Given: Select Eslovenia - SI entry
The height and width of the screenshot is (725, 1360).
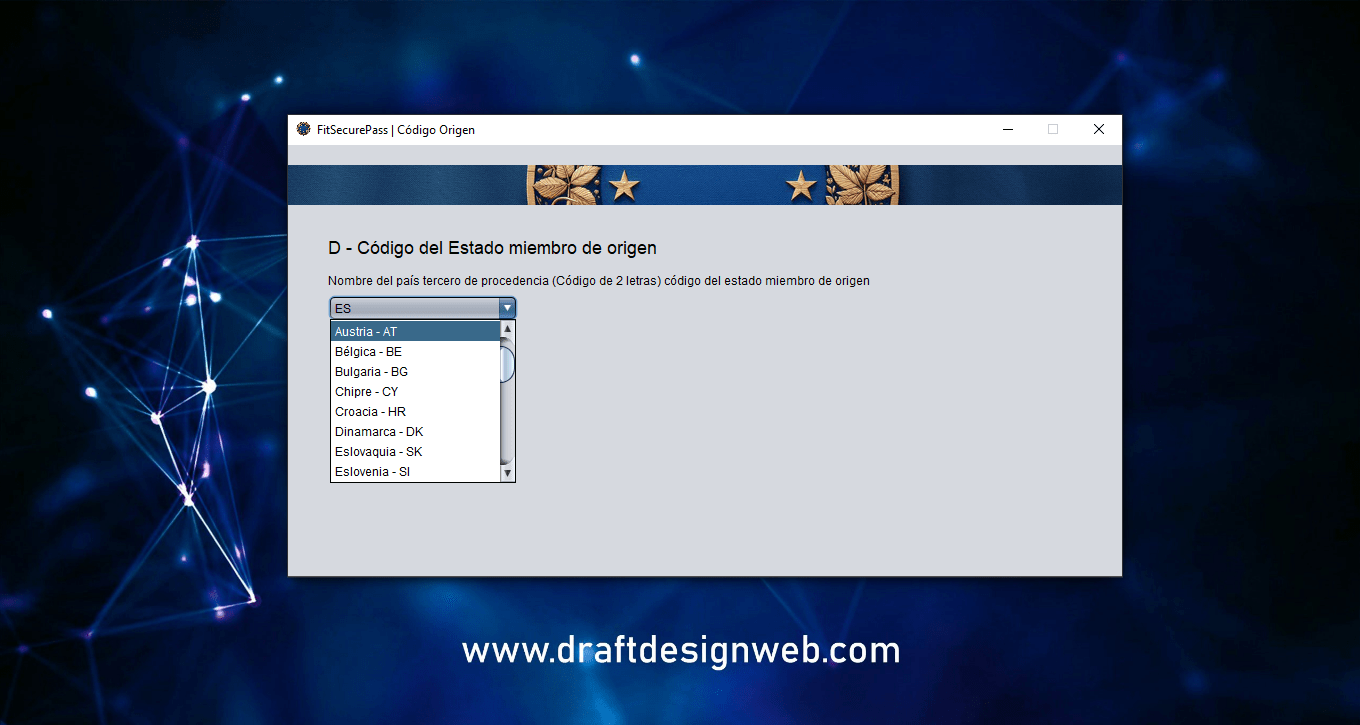Looking at the screenshot, I should coord(414,471).
